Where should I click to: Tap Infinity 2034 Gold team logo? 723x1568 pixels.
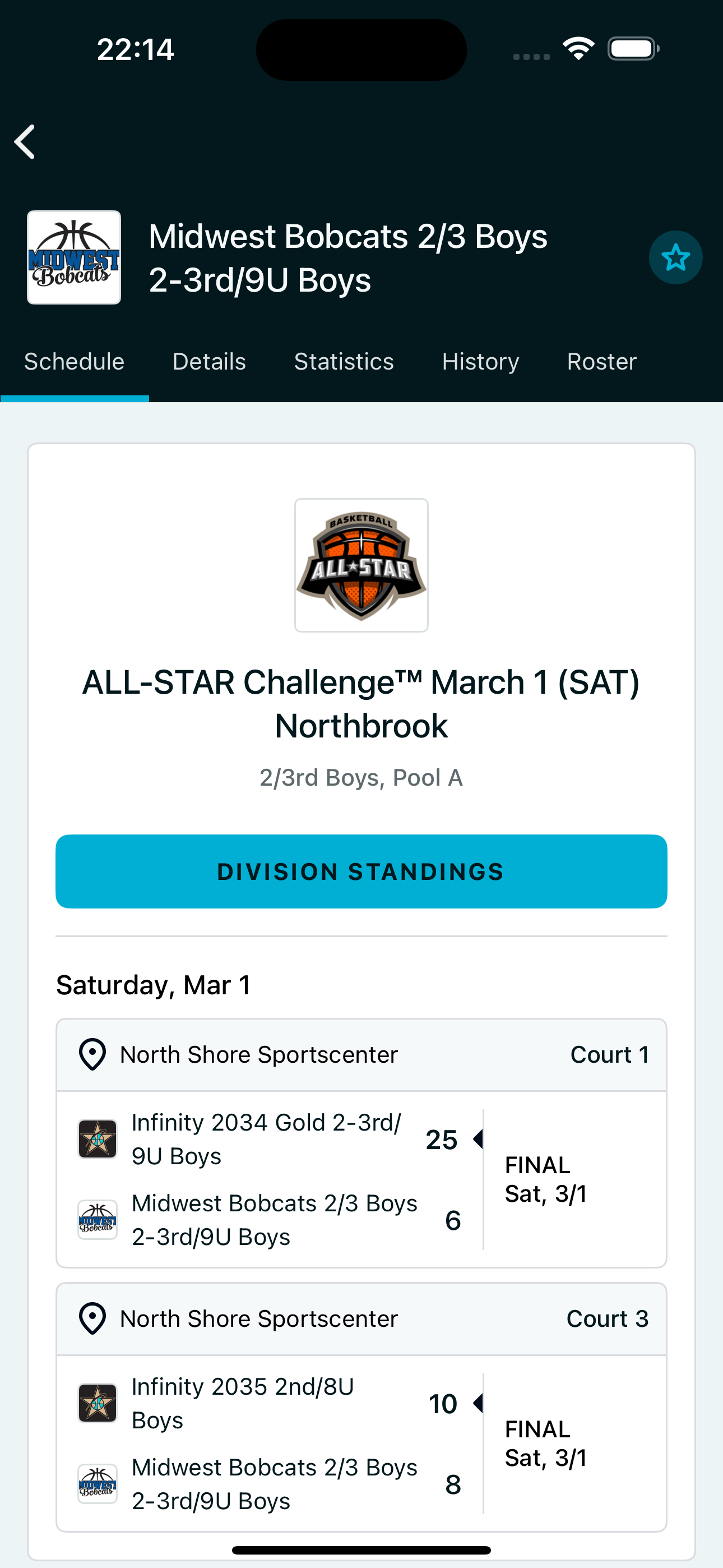98,1139
